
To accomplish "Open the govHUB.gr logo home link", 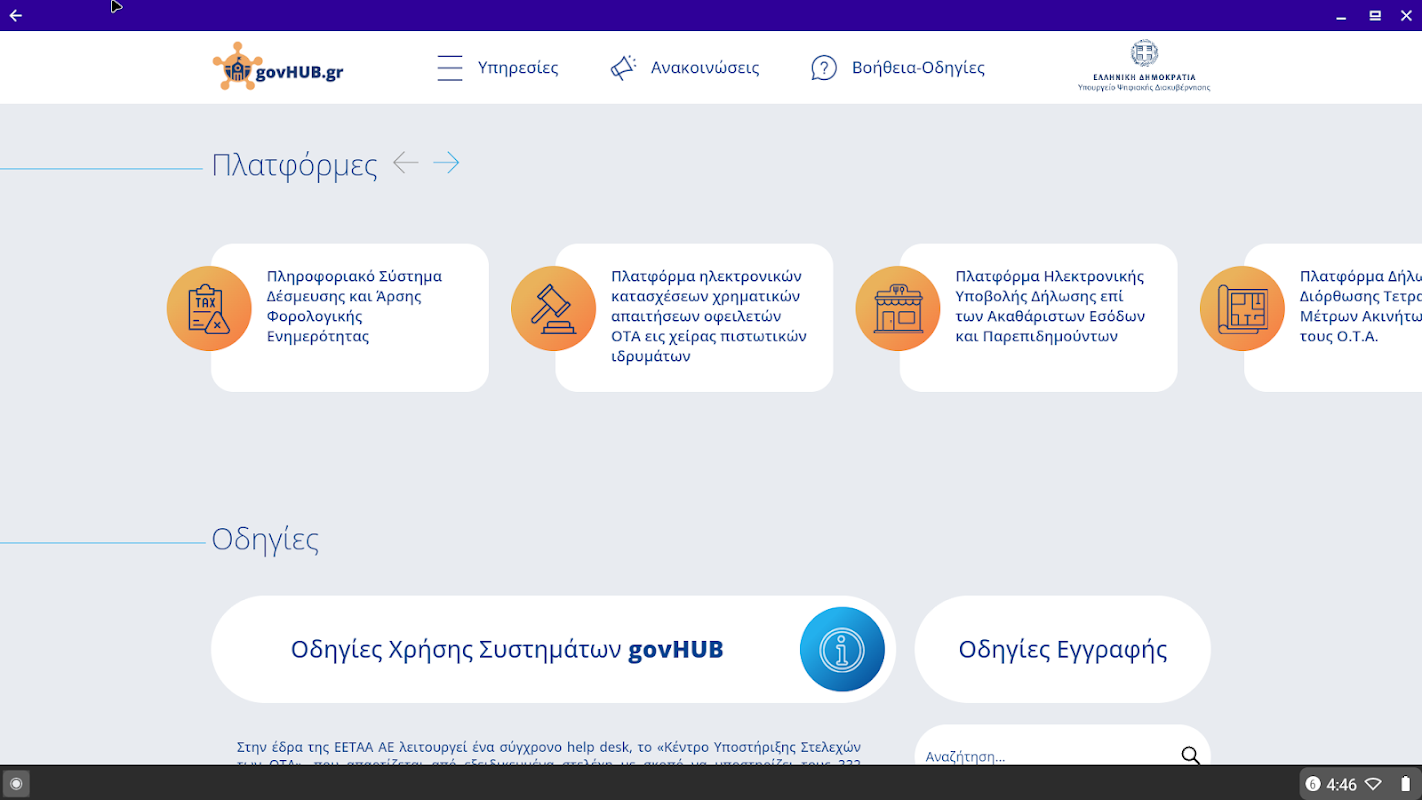I will (x=278, y=67).
